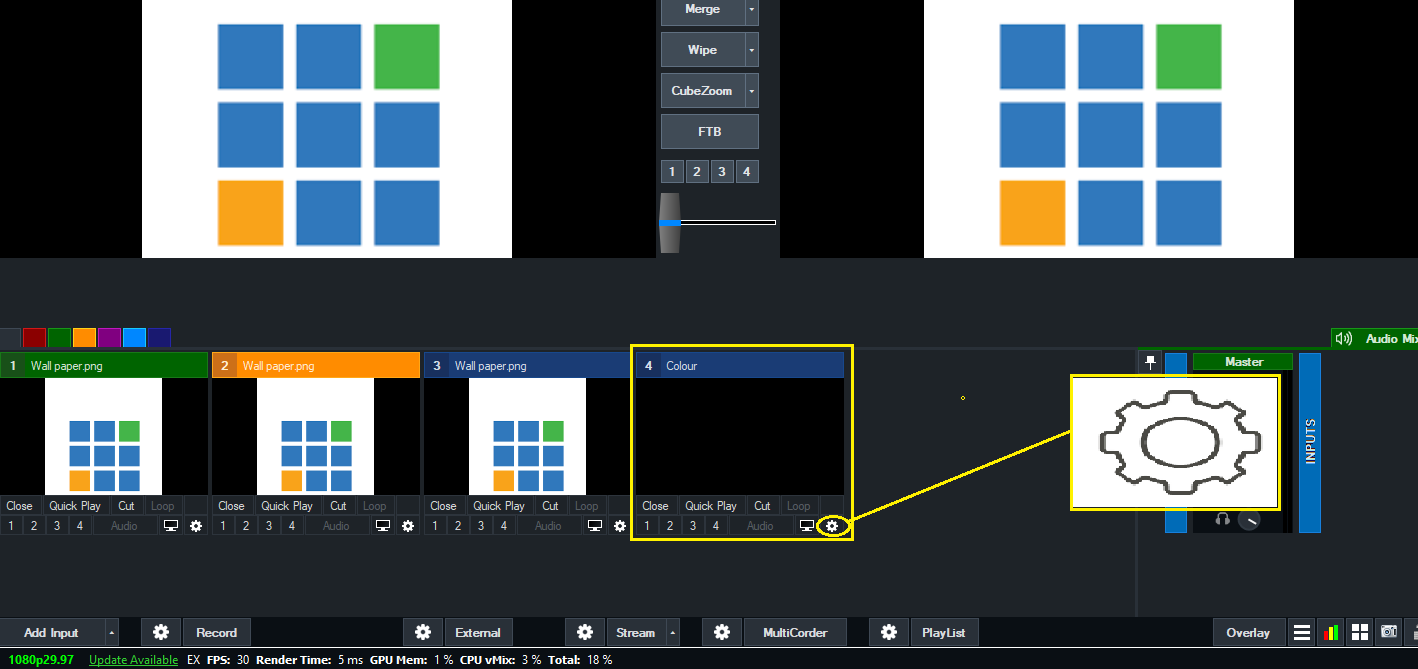Image resolution: width=1418 pixels, height=669 pixels.
Task: Click INPUTS vertical bar in audio mixer
Action: click(x=1310, y=442)
